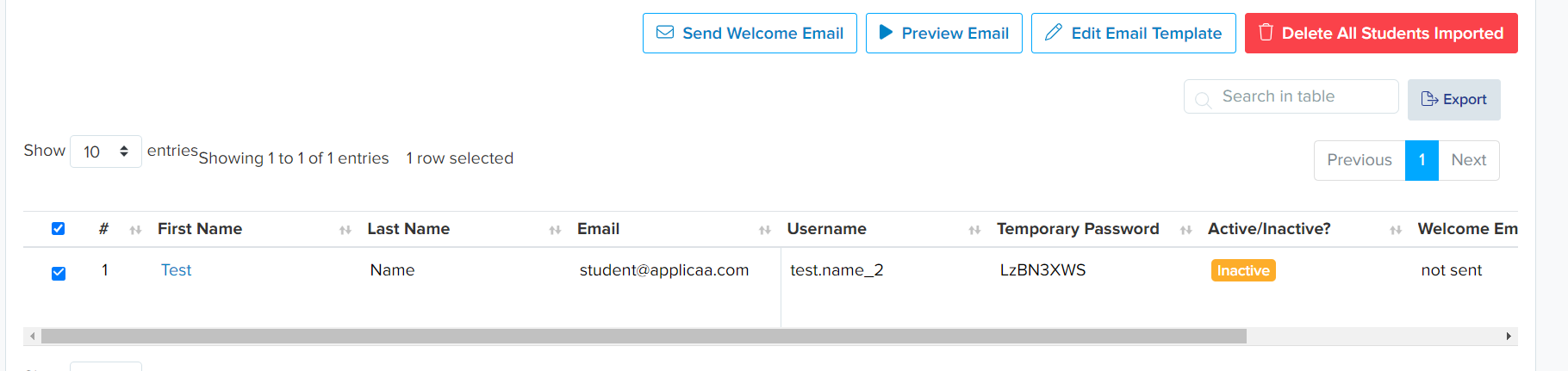
Task: Uncheck the row 1 student checkbox
Action: (x=59, y=273)
